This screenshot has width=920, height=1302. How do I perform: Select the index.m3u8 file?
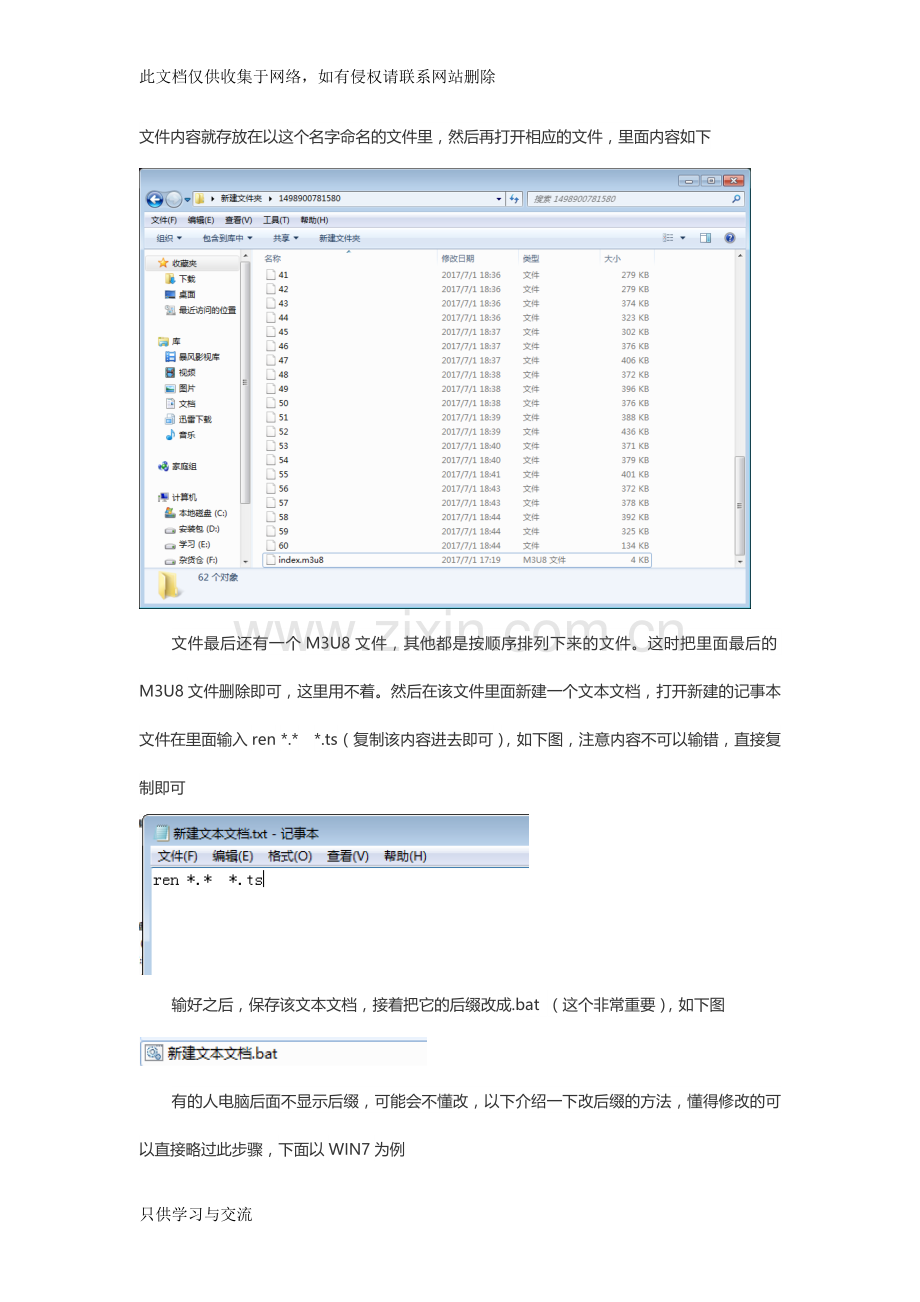coord(300,560)
